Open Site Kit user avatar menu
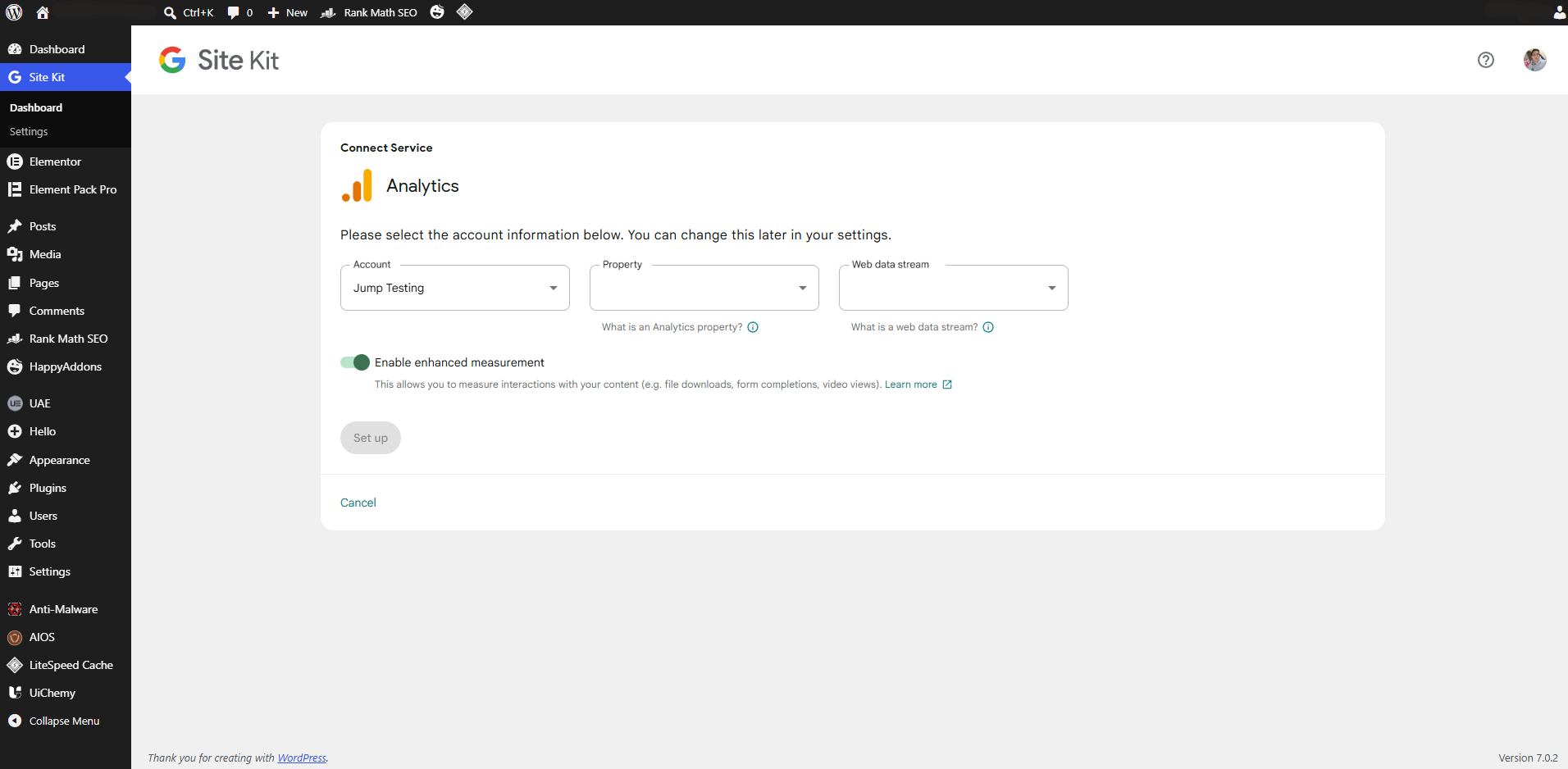1568x769 pixels. (x=1535, y=60)
